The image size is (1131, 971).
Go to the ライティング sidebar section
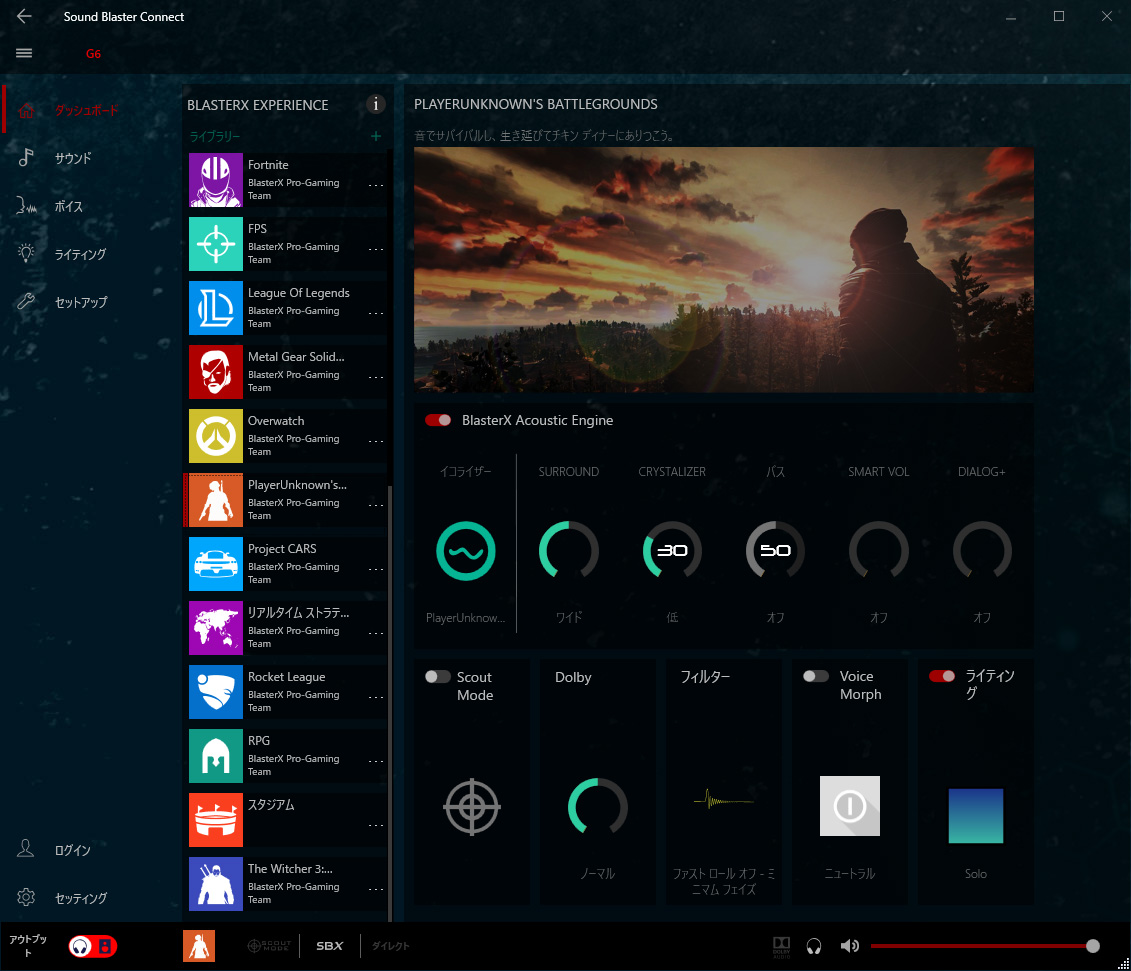pos(80,254)
